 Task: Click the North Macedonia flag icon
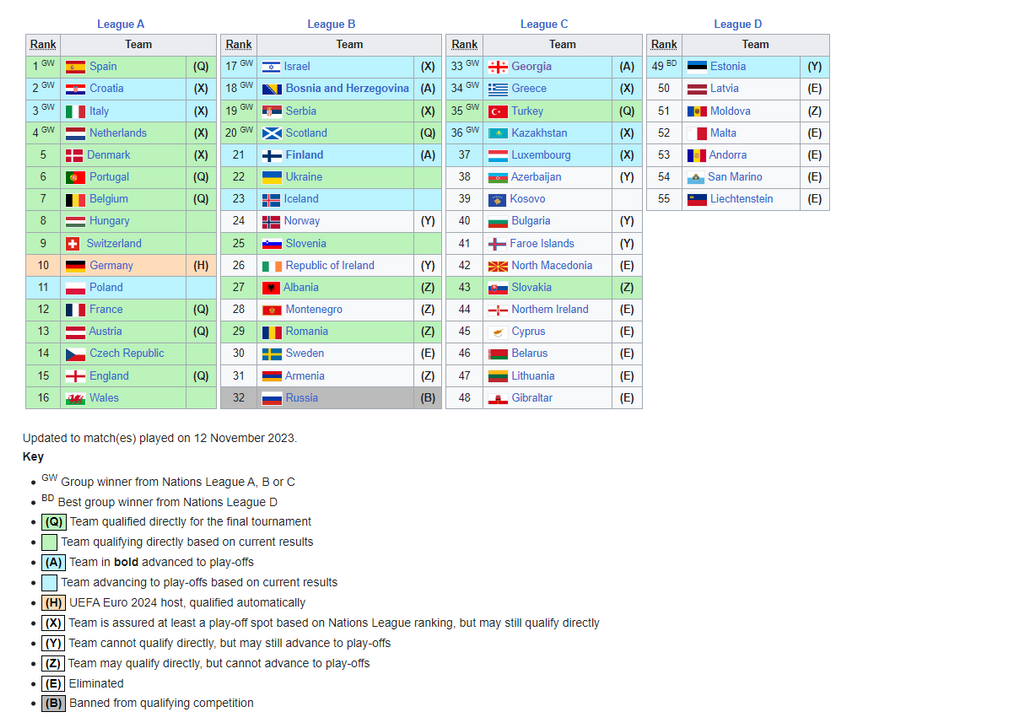[x=498, y=266]
